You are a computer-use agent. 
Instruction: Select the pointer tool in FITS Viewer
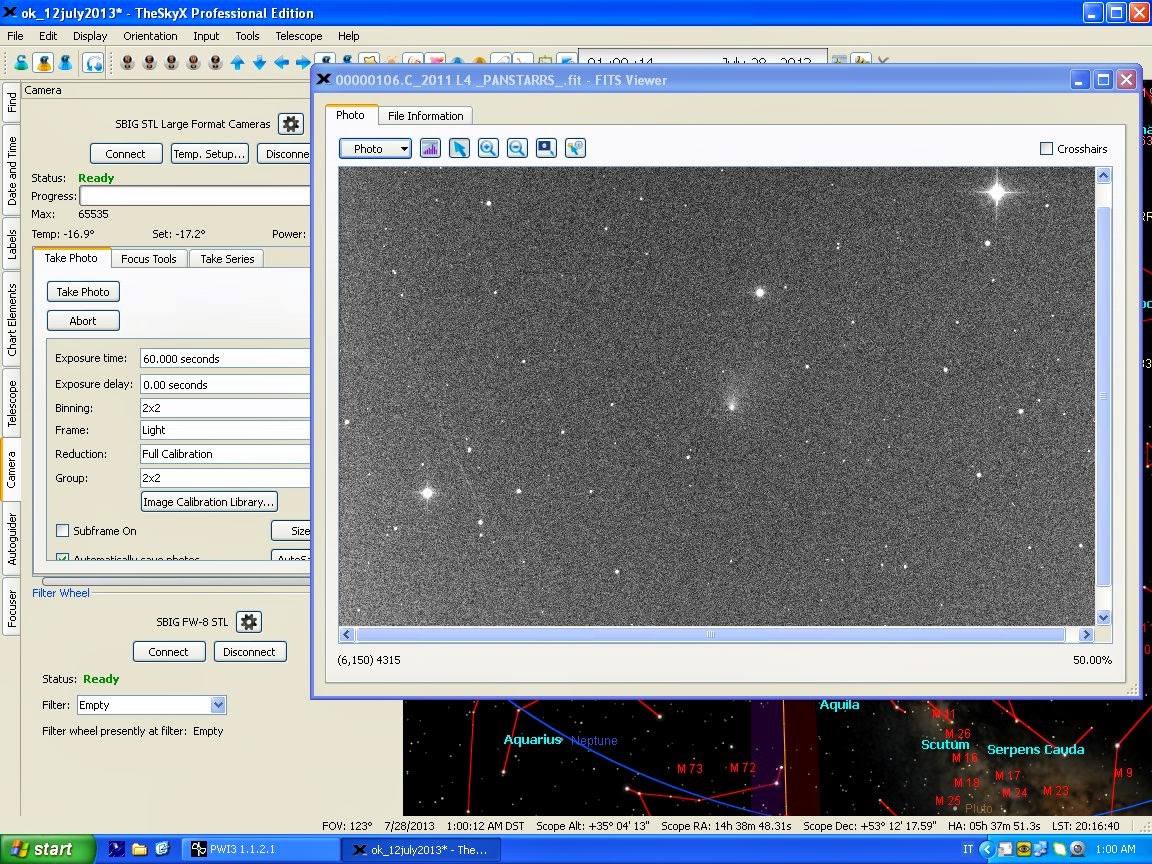pos(459,148)
